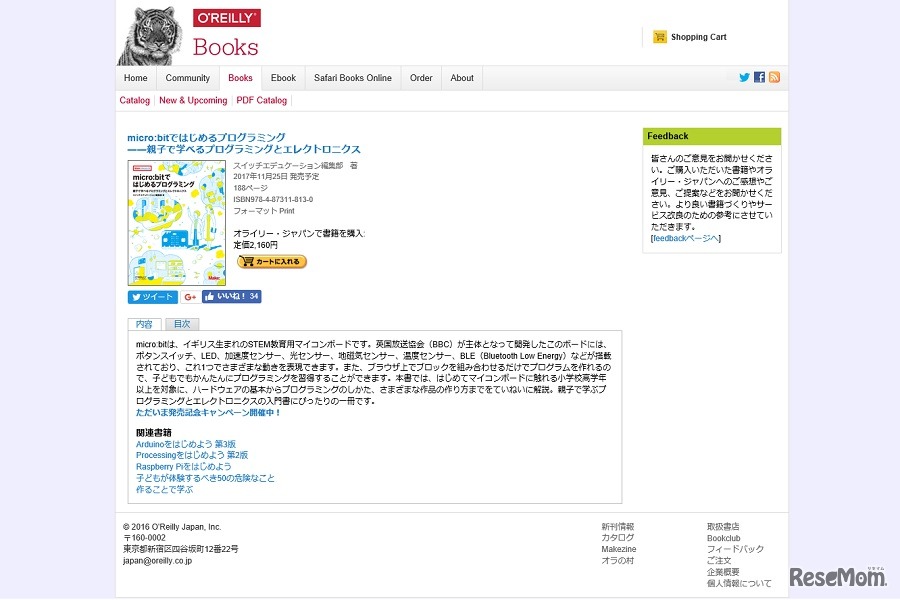Open footer カタログ link
Screen dimensions: 900x600
(x=618, y=538)
